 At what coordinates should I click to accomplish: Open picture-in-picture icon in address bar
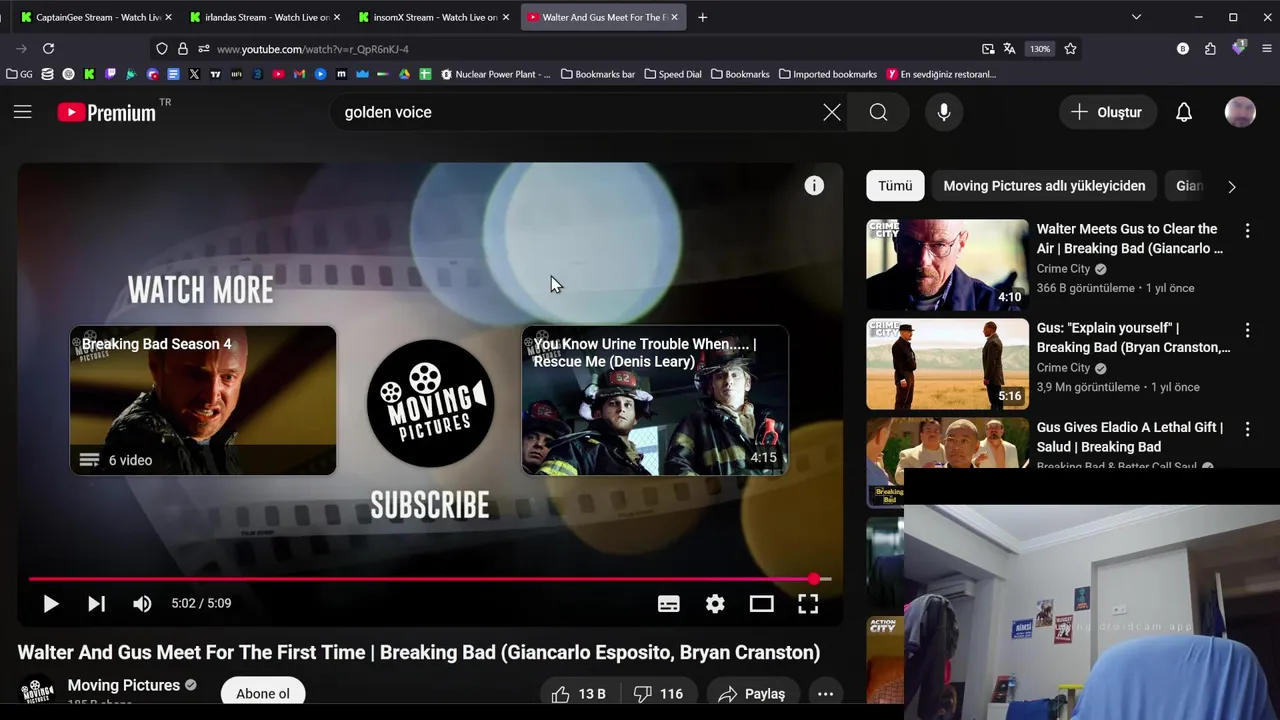pos(988,49)
